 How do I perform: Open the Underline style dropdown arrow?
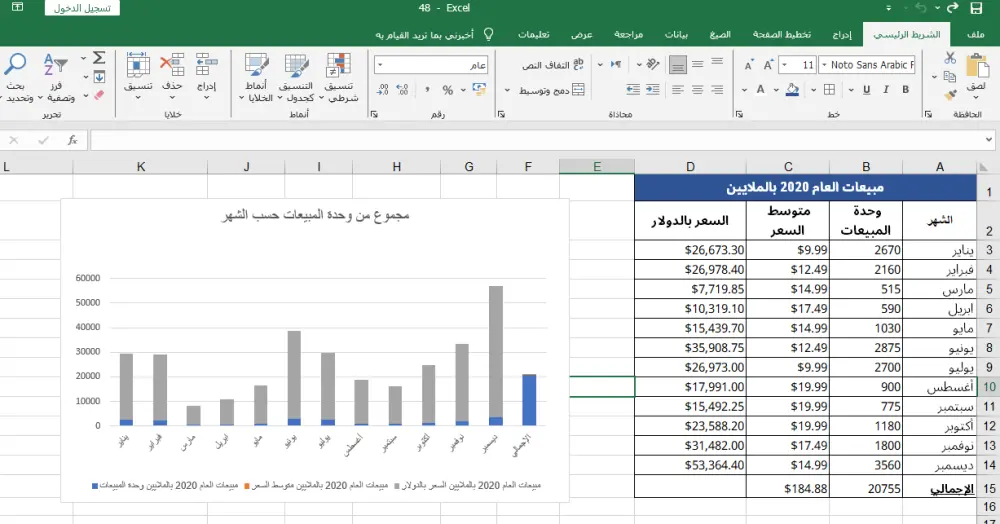[851, 91]
